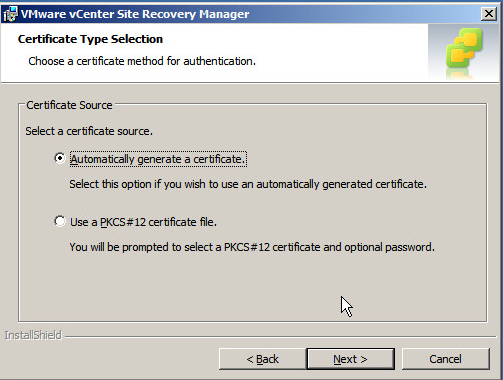Click the 'Choose a certificate method for authentication' text
This screenshot has height=380, width=503.
[x=142, y=61]
